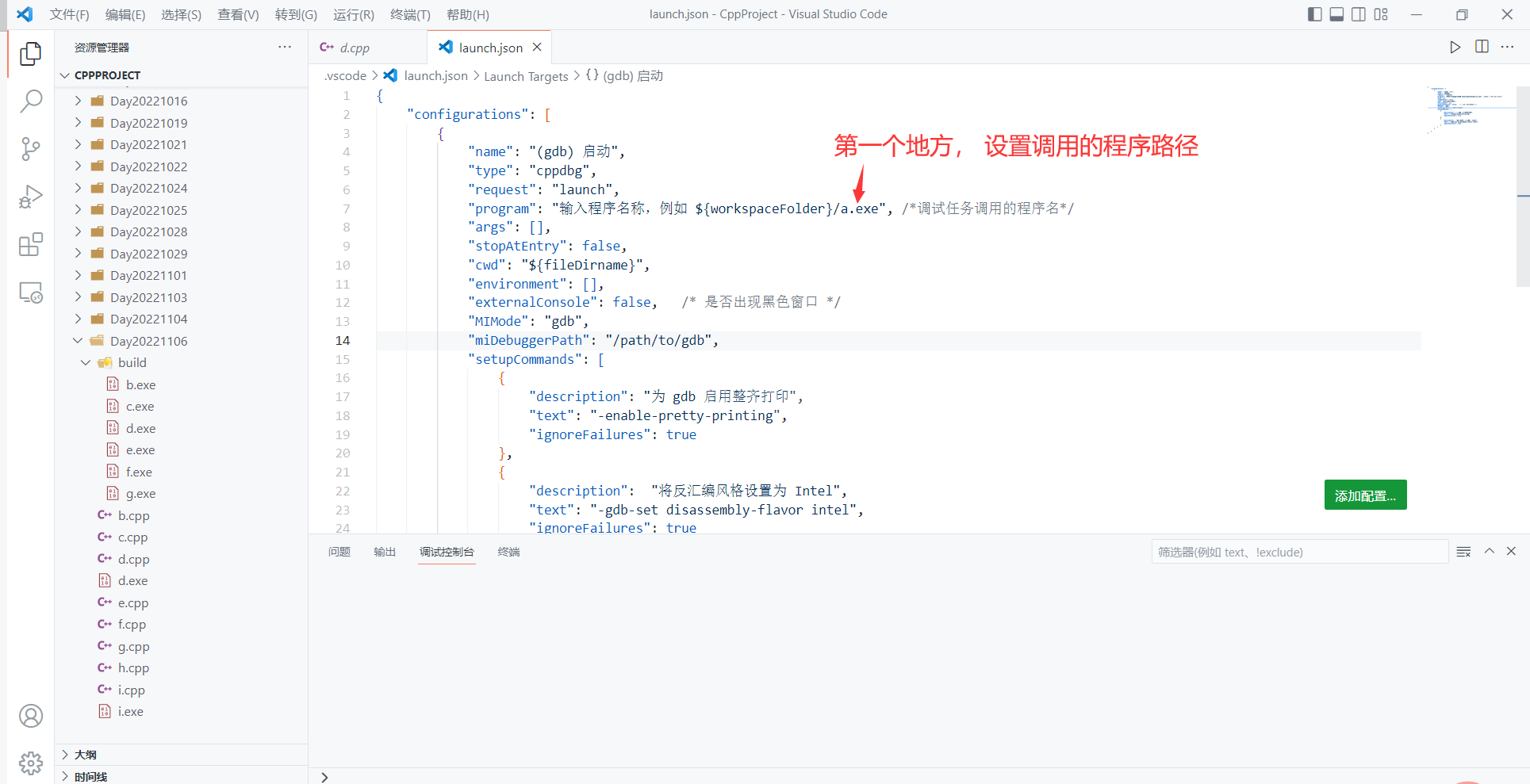Image resolution: width=1530 pixels, height=784 pixels.
Task: Open Customize Layout icon
Action: pos(1381,14)
